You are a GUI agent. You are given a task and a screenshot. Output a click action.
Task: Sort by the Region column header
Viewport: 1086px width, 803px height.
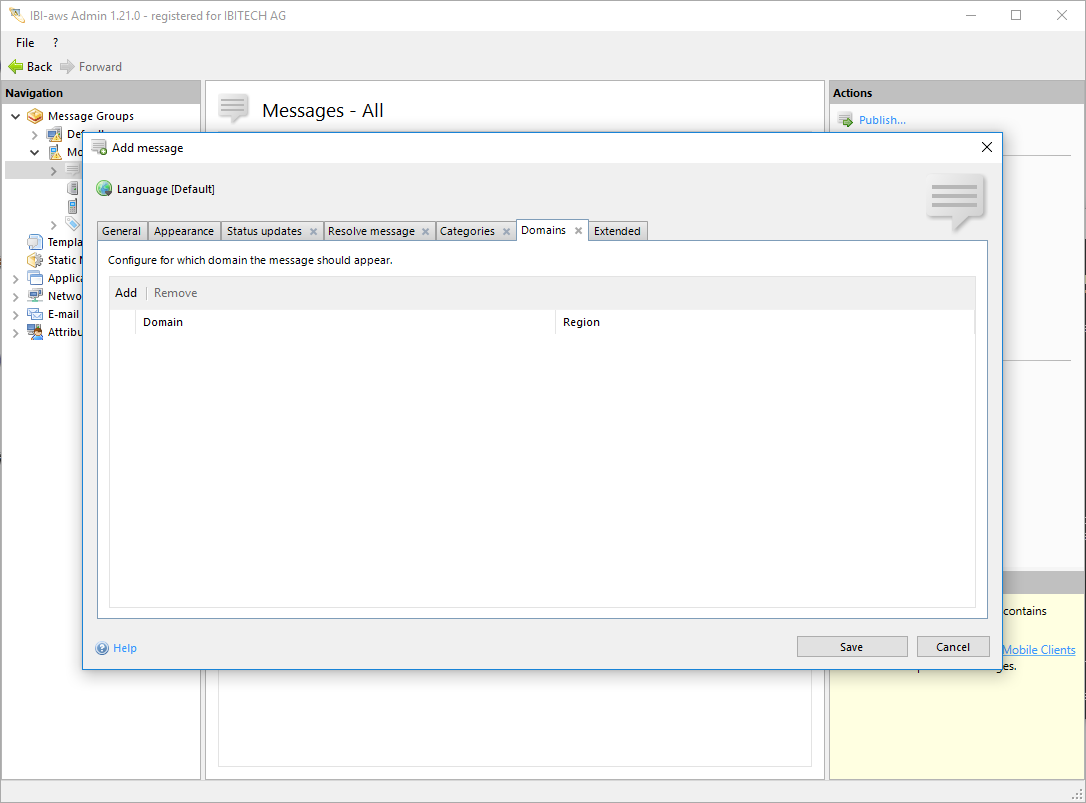581,322
